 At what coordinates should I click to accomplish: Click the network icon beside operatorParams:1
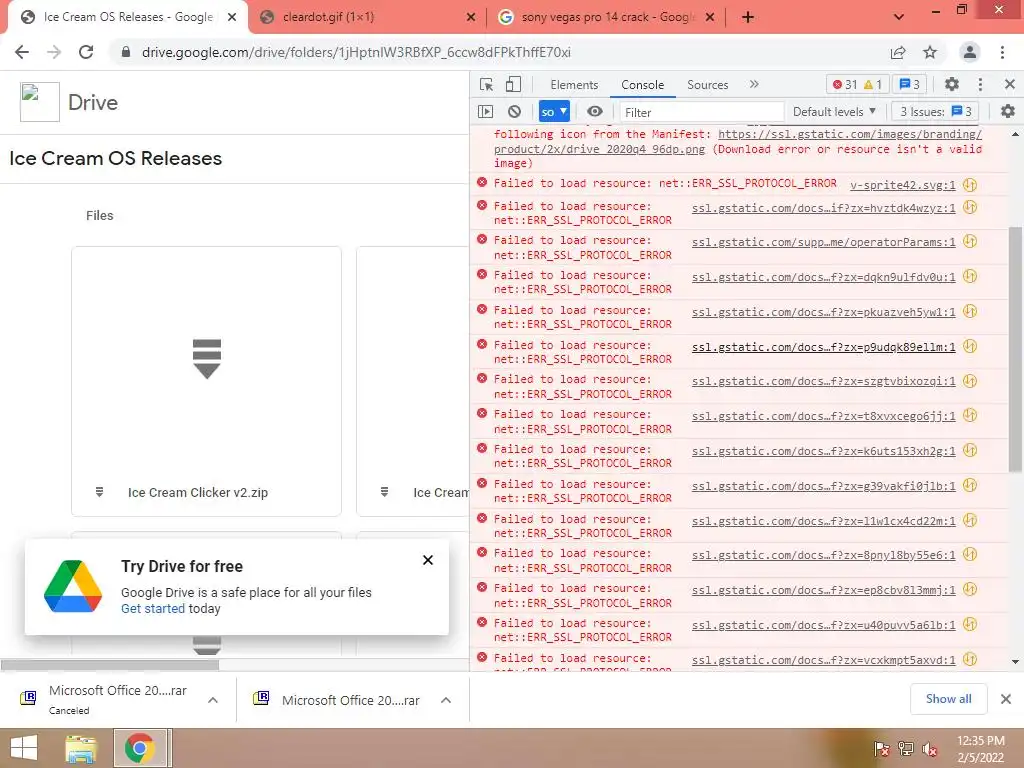click(x=970, y=242)
